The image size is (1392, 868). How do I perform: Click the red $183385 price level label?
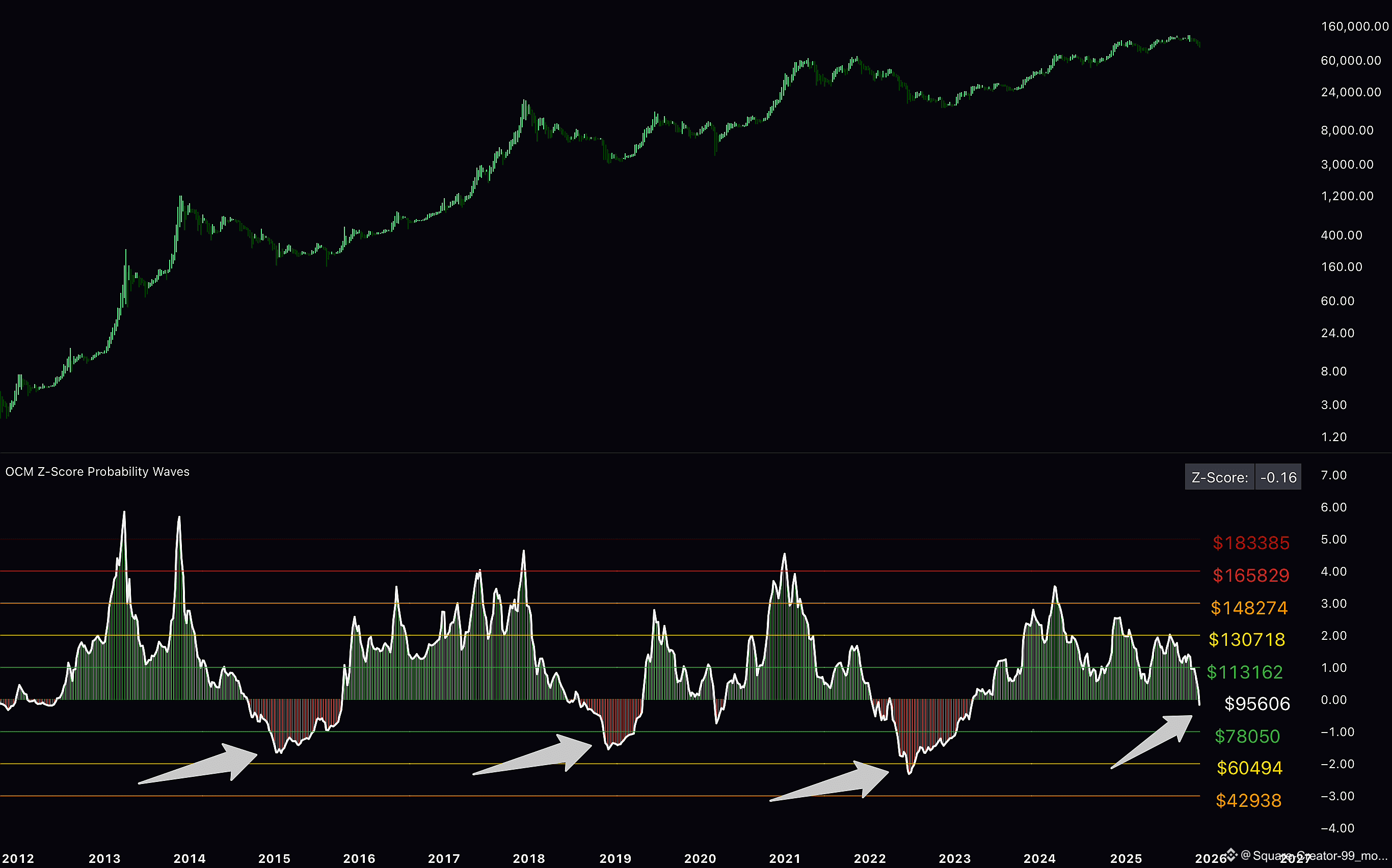[1251, 542]
